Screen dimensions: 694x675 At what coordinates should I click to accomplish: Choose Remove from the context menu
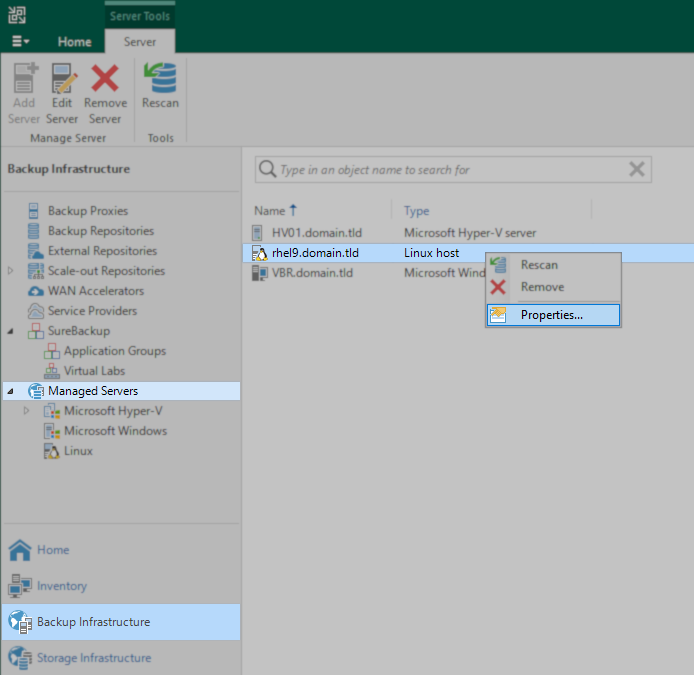pyautogui.click(x=542, y=287)
